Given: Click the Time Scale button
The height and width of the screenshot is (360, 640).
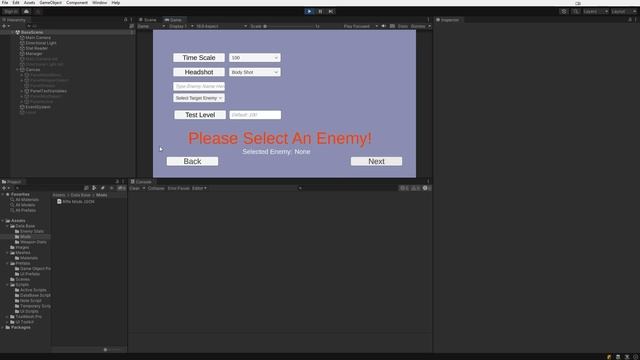Looking at the screenshot, I should click(x=199, y=58).
